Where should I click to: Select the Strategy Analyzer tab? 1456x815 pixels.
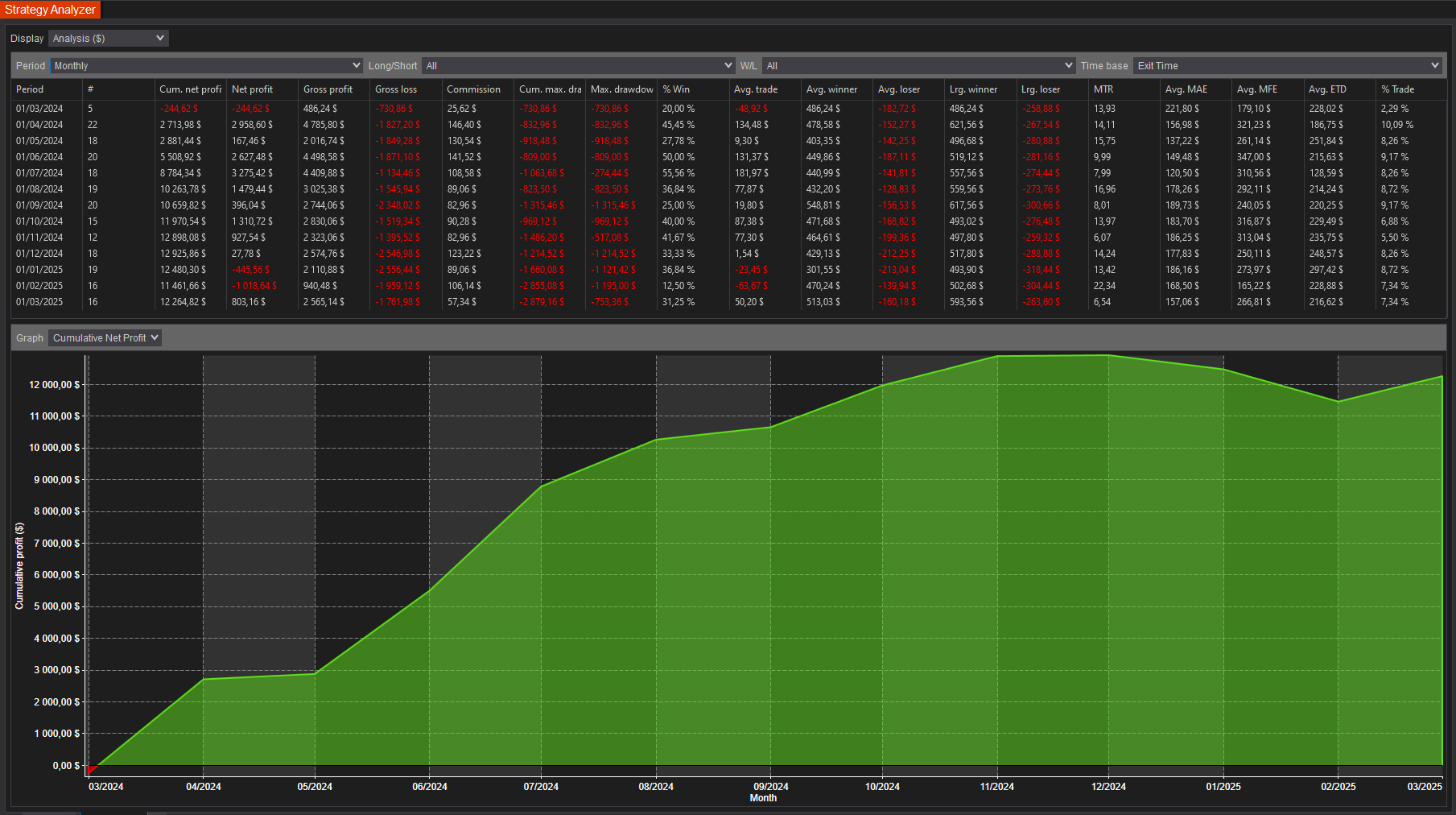pos(50,10)
